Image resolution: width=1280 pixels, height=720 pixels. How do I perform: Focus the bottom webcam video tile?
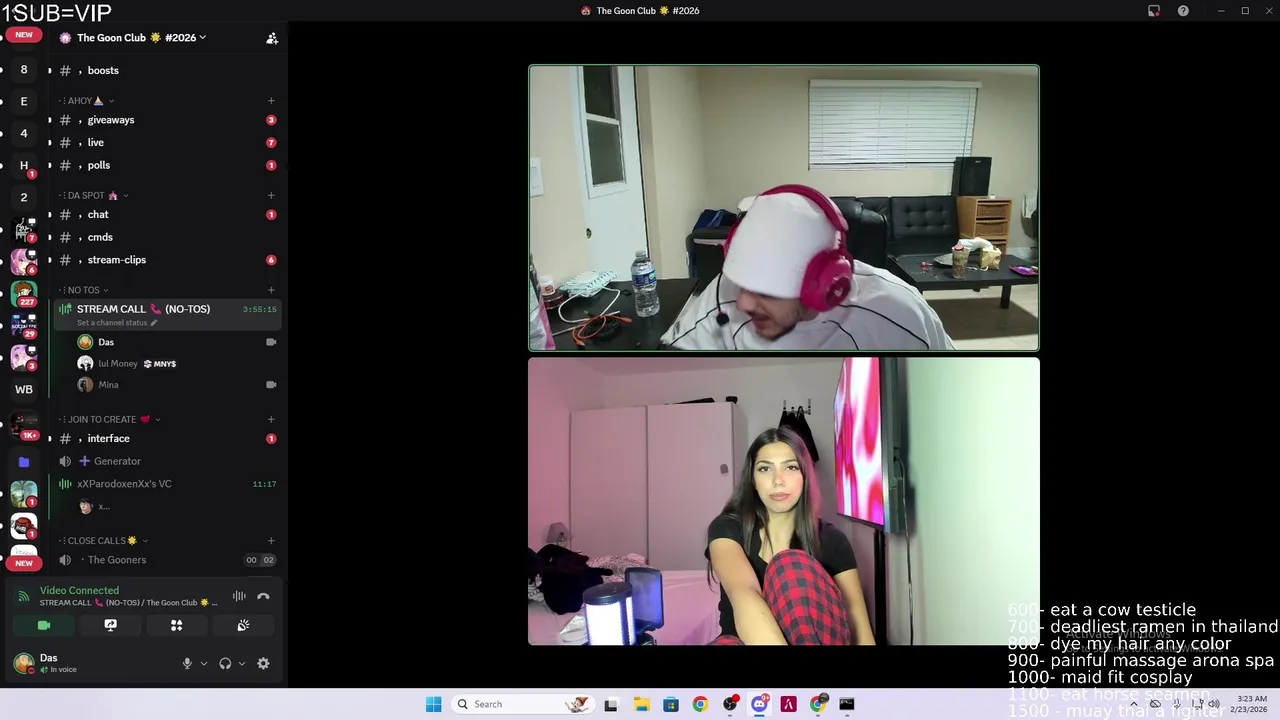coord(784,502)
